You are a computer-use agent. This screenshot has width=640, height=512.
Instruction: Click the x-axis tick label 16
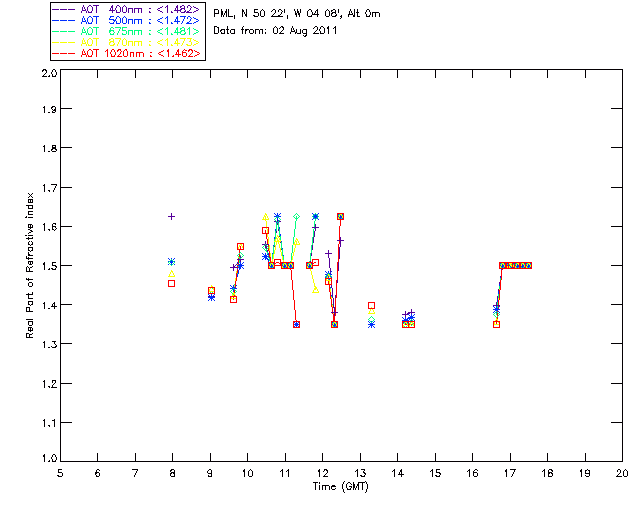tap(473, 473)
